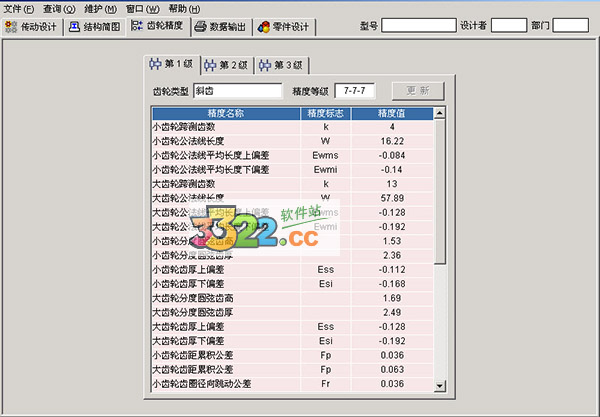Select the 大齿轮跨测齿数 row

point(293,184)
